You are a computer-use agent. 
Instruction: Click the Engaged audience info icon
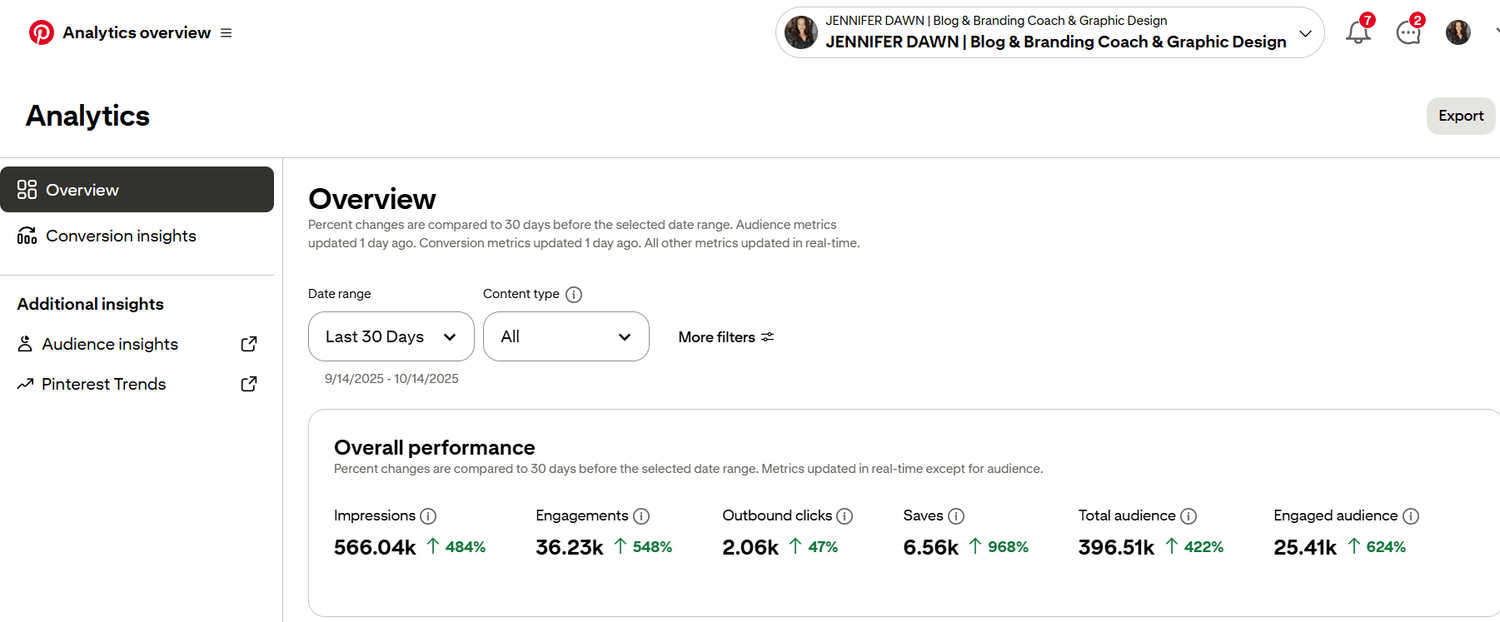click(1410, 517)
